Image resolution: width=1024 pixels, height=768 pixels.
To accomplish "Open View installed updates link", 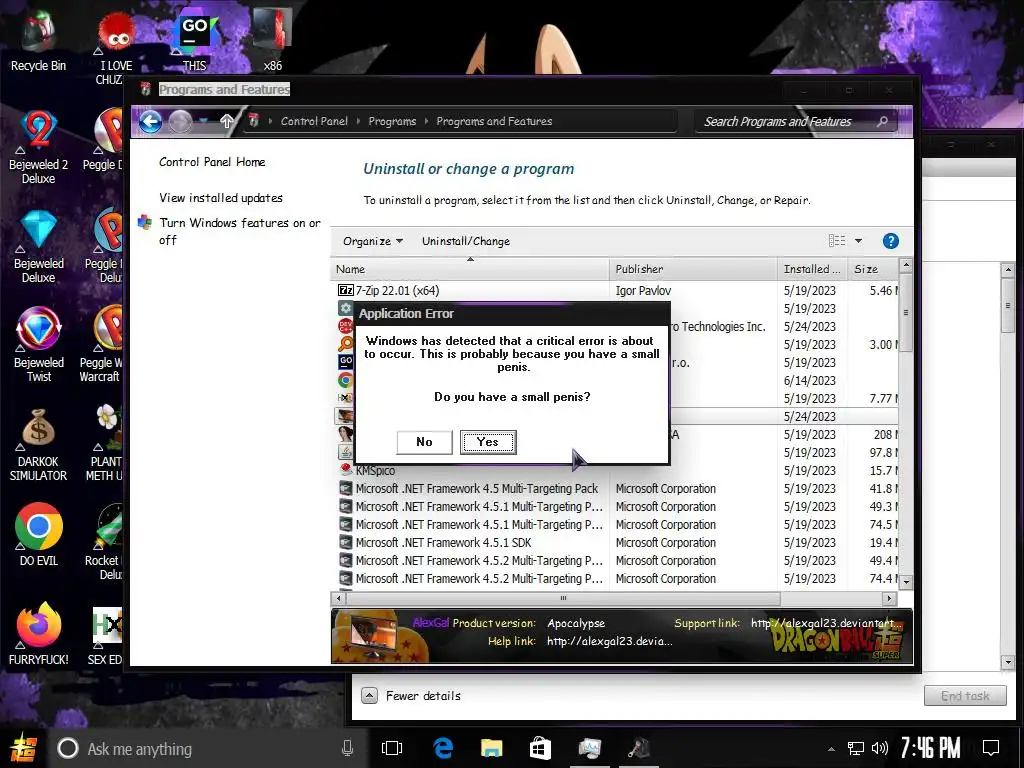I will (x=221, y=198).
